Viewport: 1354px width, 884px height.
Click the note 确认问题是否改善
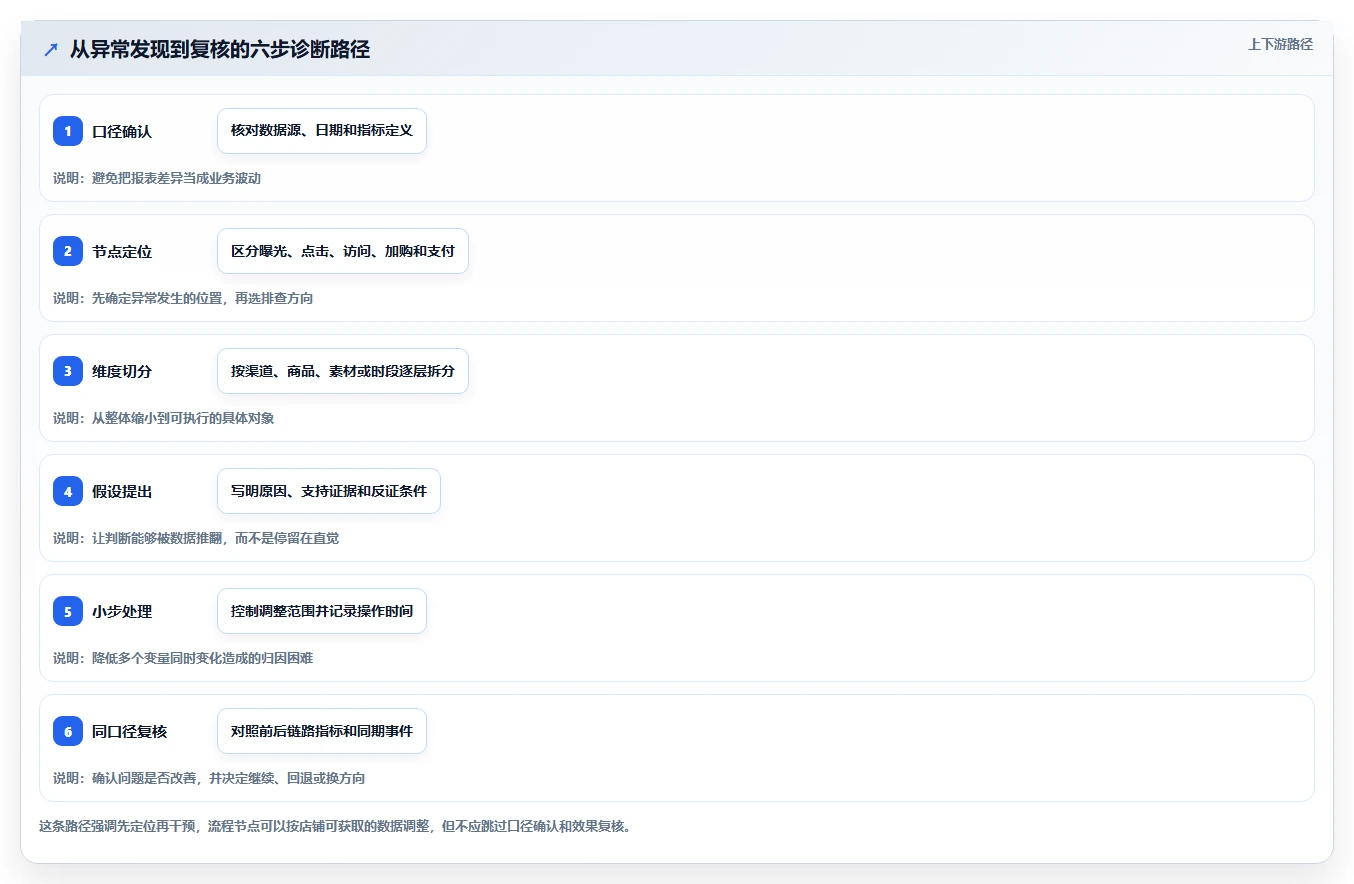point(144,778)
